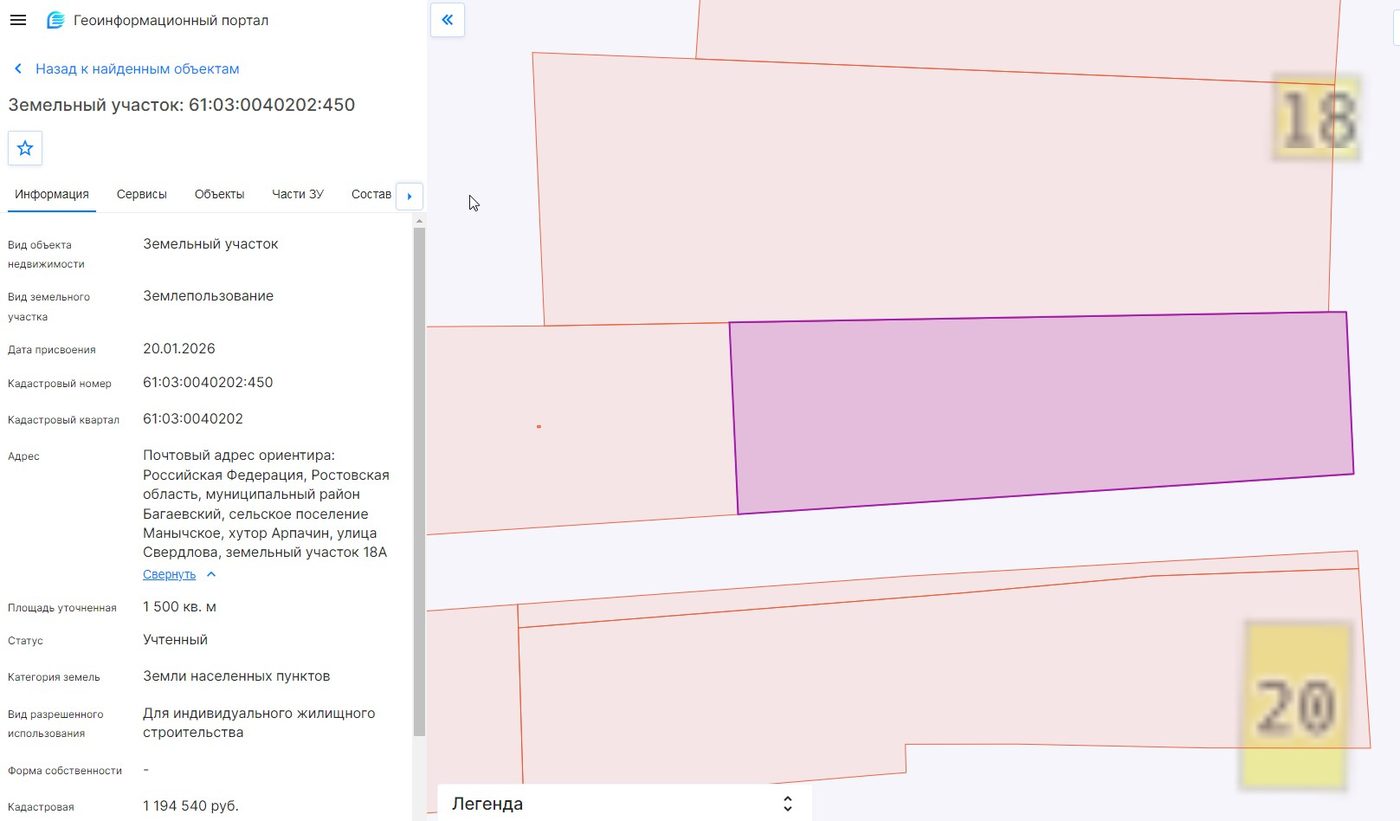The image size is (1400, 821).
Task: Add parcel to favorites with star icon
Action: [x=25, y=148]
